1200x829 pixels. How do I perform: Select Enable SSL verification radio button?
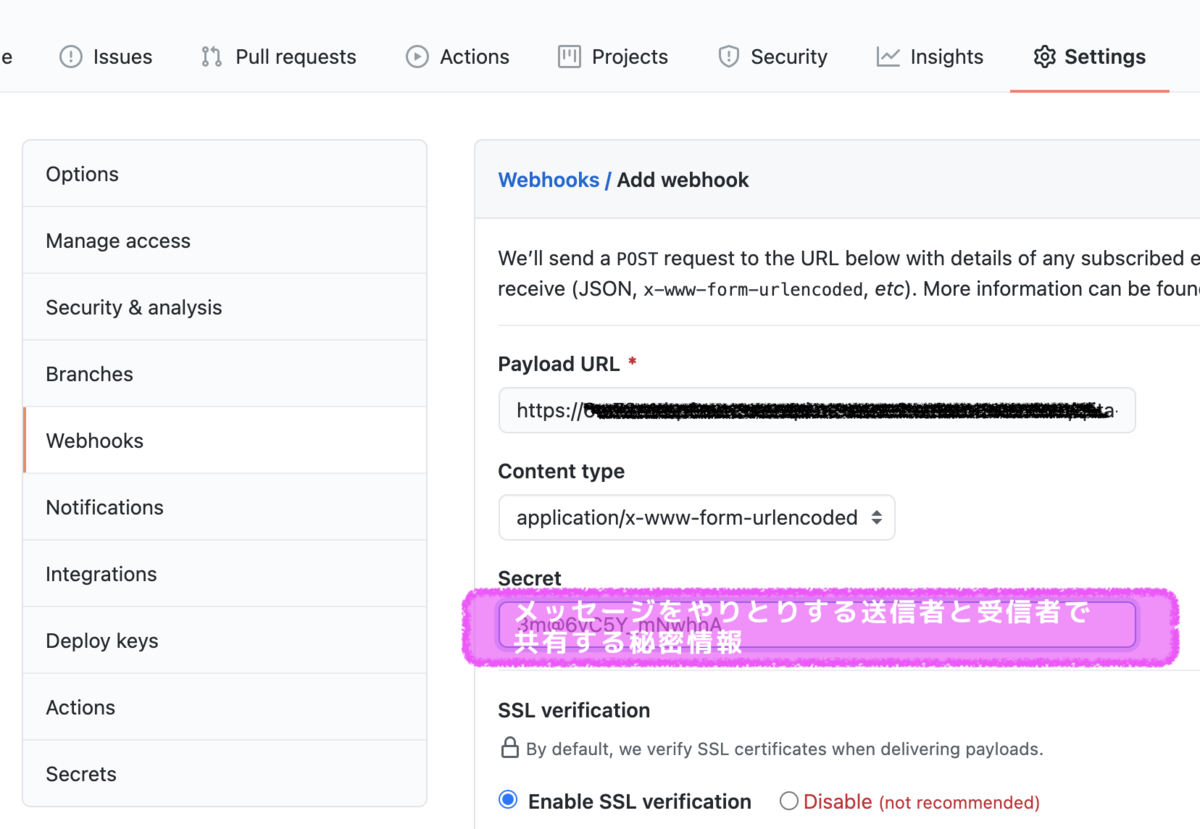click(508, 800)
